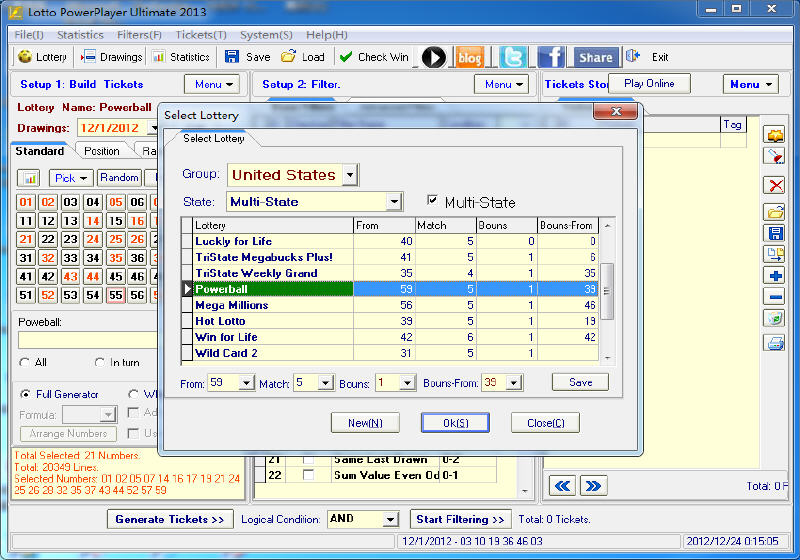800x560 pixels.
Task: Switch to the Position tab
Action: [x=102, y=151]
